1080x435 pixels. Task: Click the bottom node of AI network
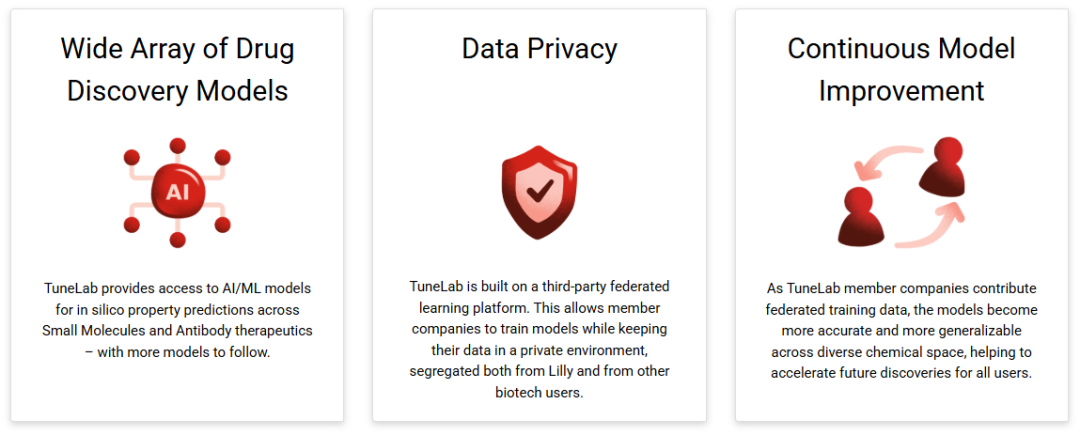point(178,240)
